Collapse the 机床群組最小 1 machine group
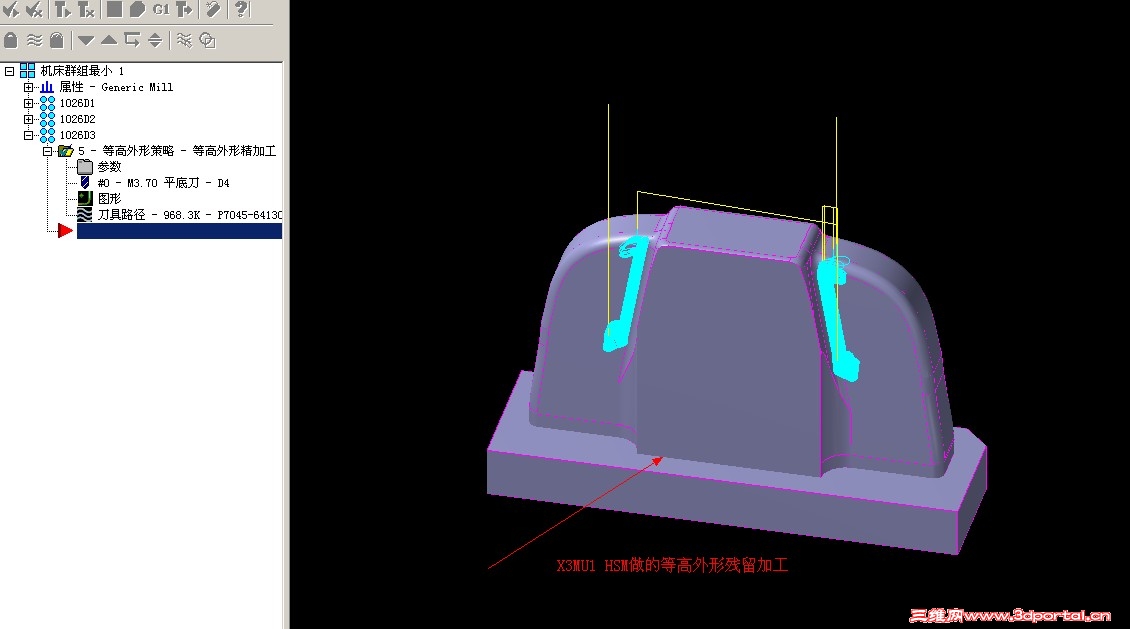Viewport: 1130px width, 629px height. [9, 71]
